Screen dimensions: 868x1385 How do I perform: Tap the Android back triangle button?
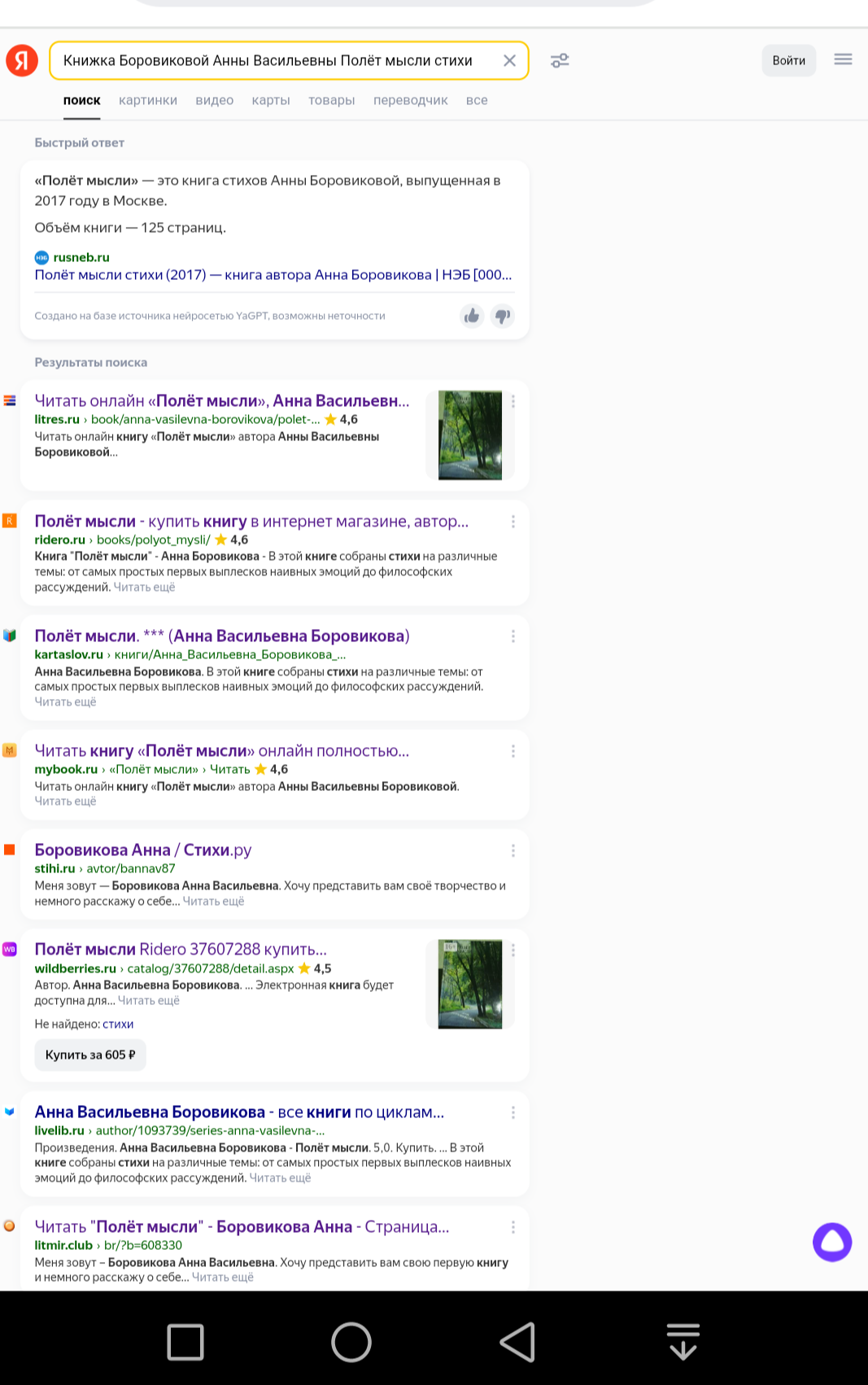pyautogui.click(x=517, y=1342)
